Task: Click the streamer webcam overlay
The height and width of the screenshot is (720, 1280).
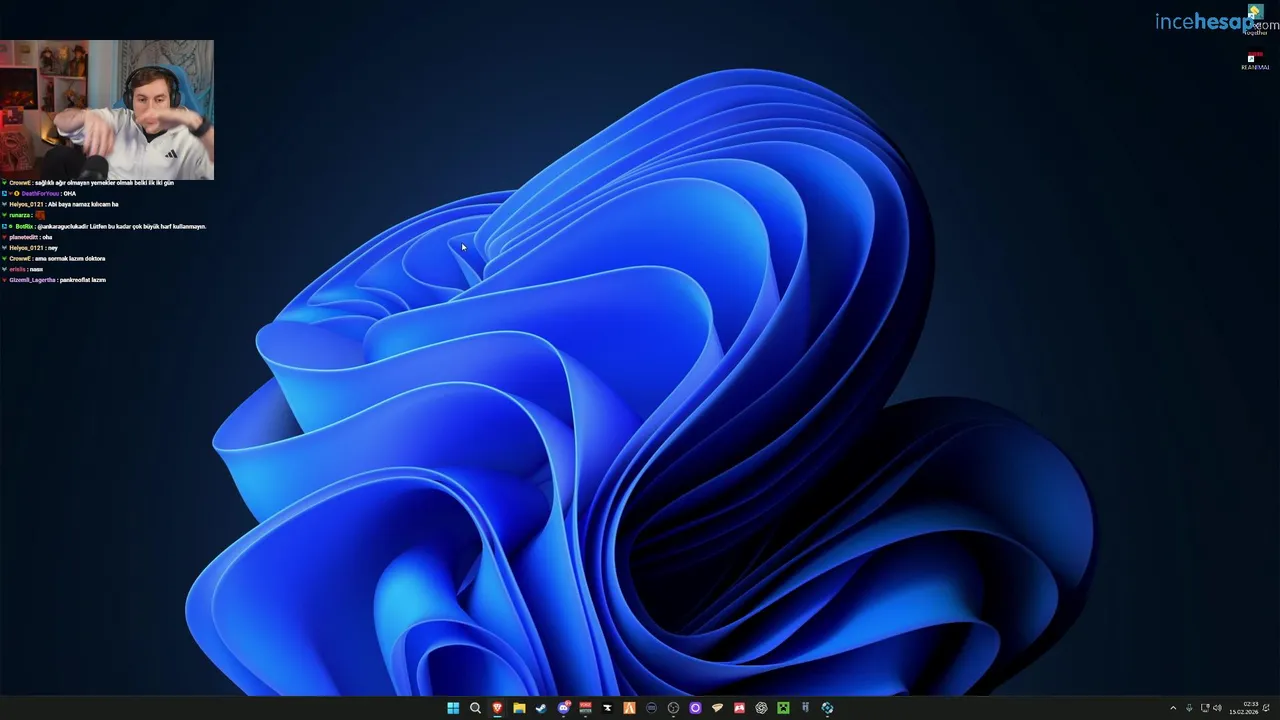Action: pyautogui.click(x=107, y=110)
